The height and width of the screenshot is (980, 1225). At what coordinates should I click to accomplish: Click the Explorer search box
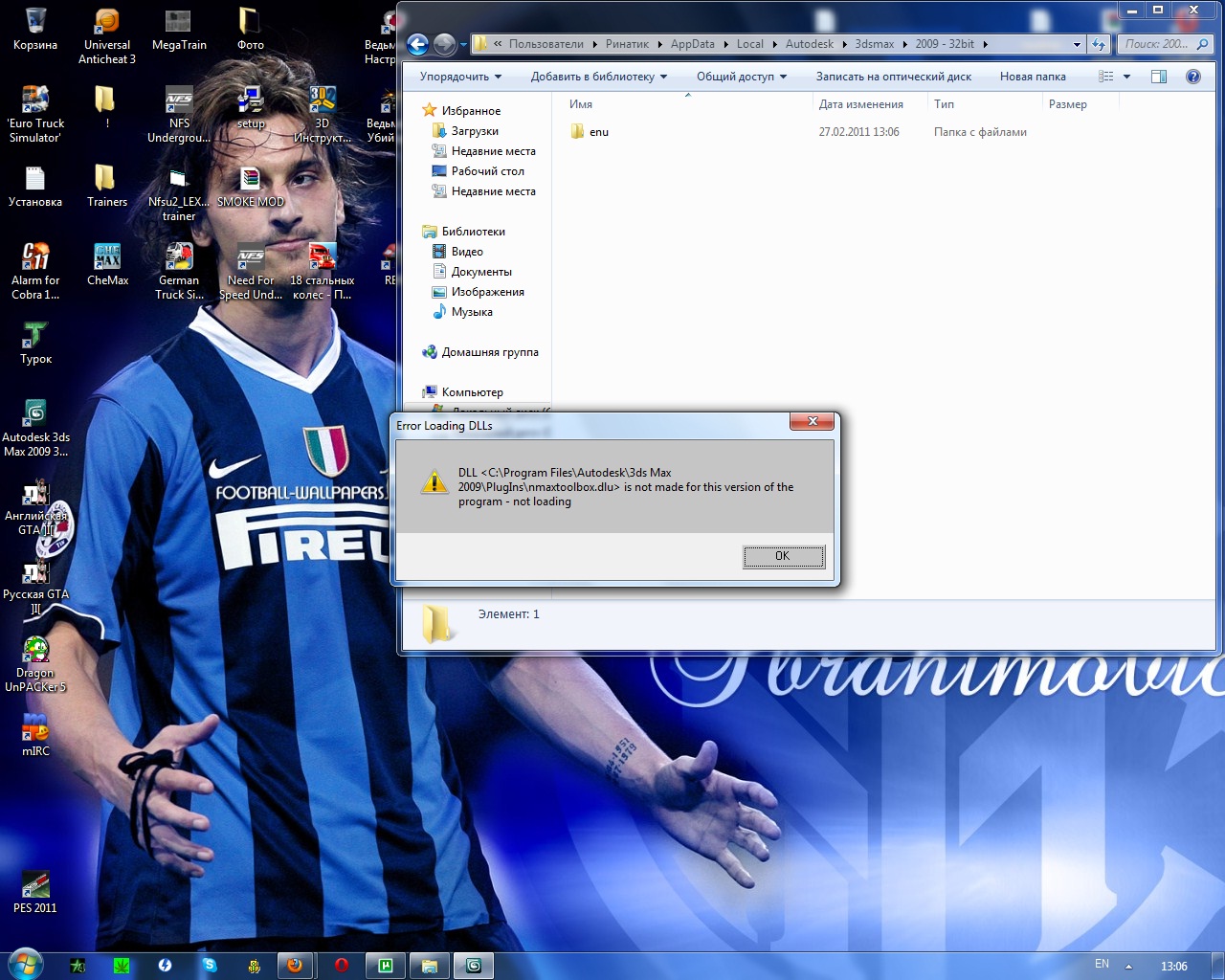click(1165, 44)
